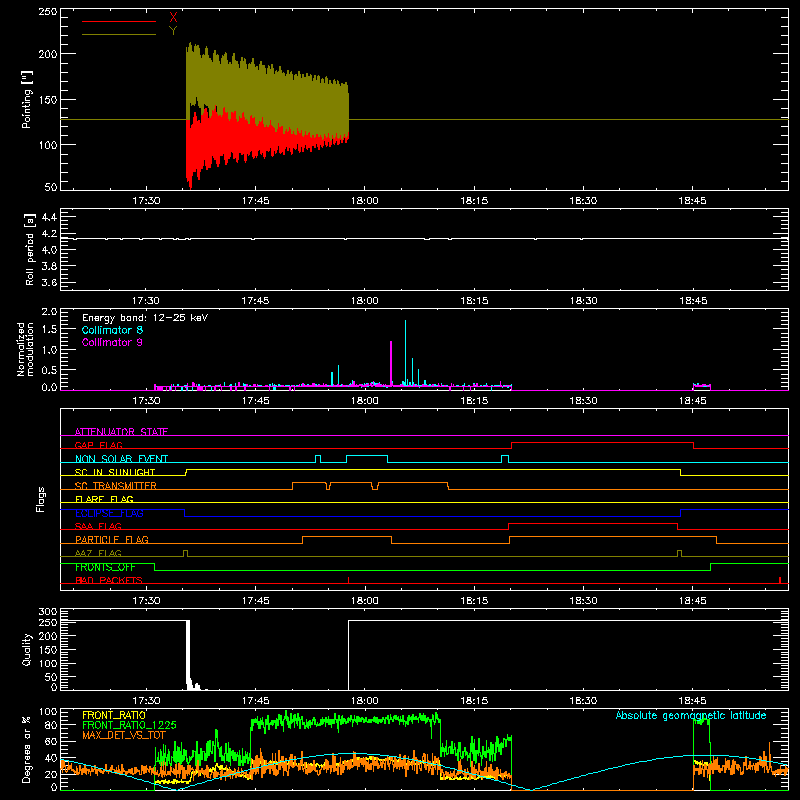The height and width of the screenshot is (800, 800).
Task: Click the 80 tick on bottom plot axis
Action: click(x=51, y=724)
